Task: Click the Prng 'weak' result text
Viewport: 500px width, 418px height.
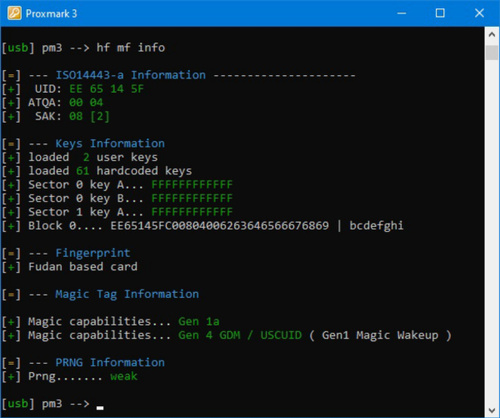Action: pos(124,376)
